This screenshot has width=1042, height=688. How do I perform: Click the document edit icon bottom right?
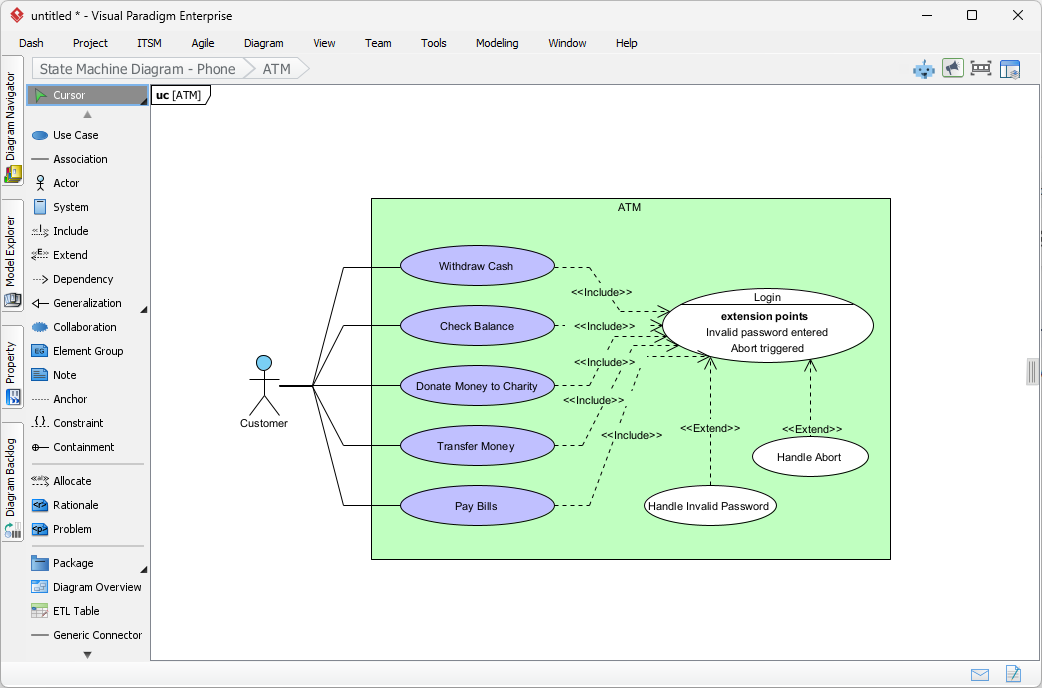tap(1011, 675)
